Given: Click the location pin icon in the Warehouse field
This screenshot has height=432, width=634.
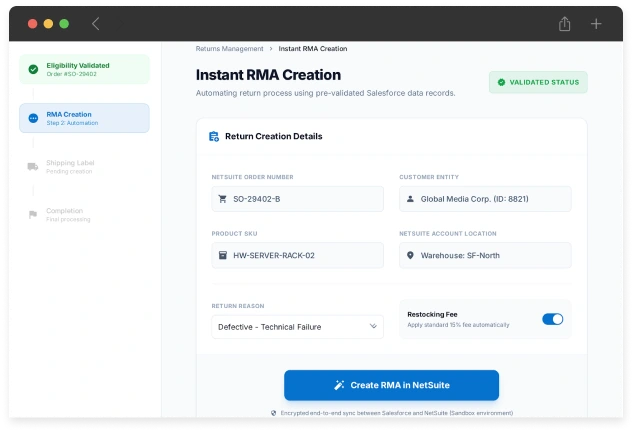Looking at the screenshot, I should (410, 255).
